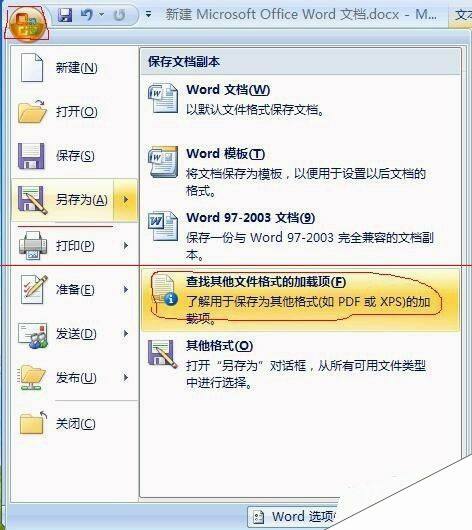
Task: Select Word 97-2003 文档(9) save option
Action: tap(300, 235)
